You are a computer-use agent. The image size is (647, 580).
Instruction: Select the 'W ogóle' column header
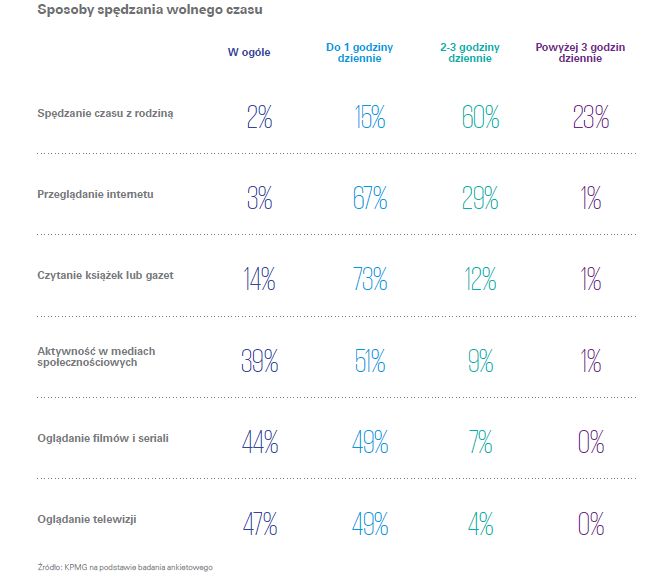[x=250, y=53]
